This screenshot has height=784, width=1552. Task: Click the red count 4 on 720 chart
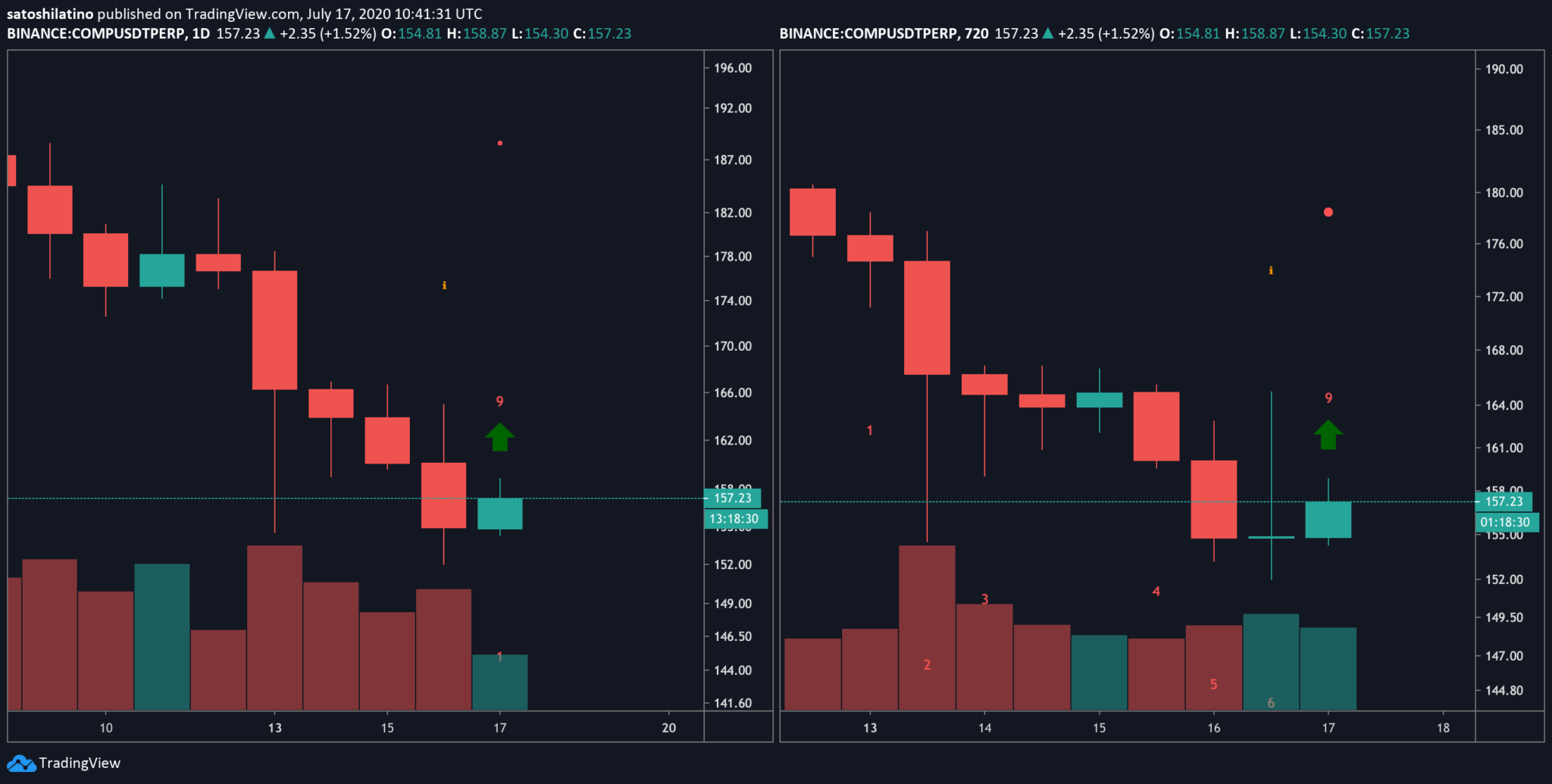[x=1156, y=591]
